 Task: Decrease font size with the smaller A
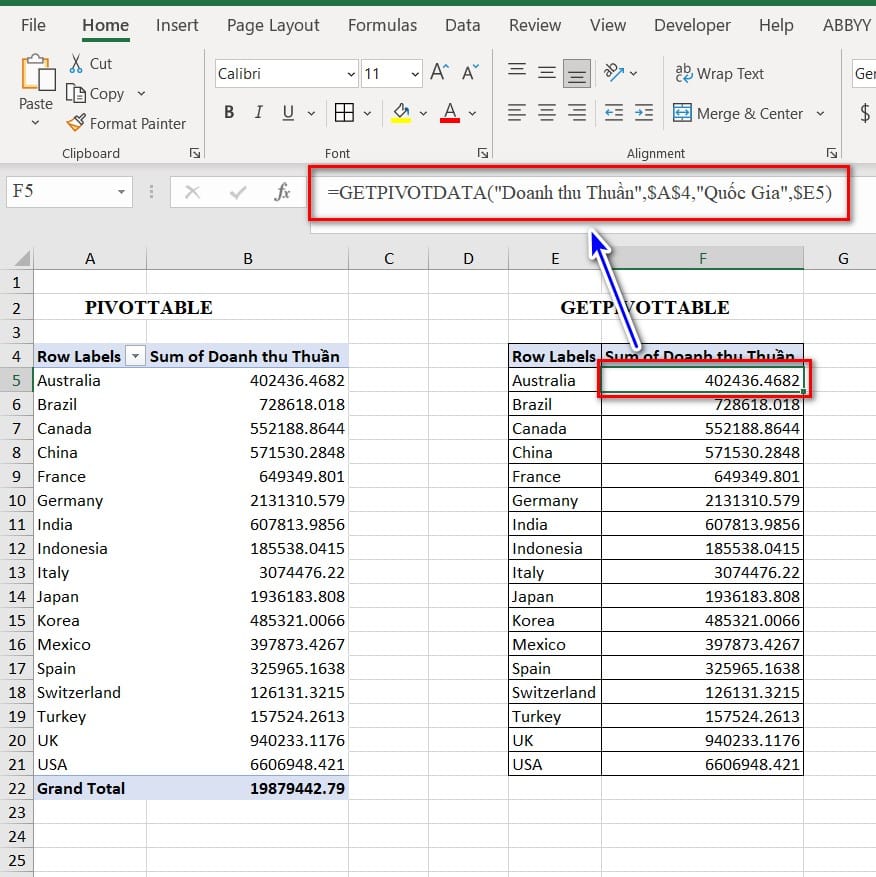470,73
